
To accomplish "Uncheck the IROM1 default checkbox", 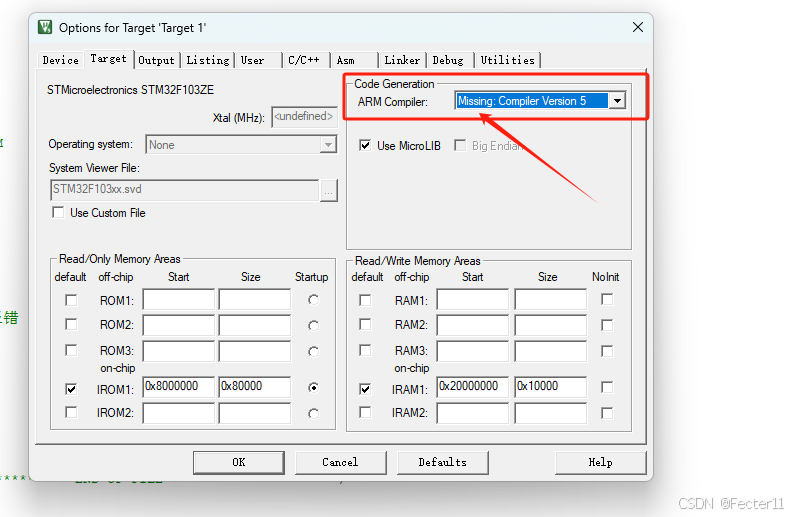I will click(x=71, y=389).
